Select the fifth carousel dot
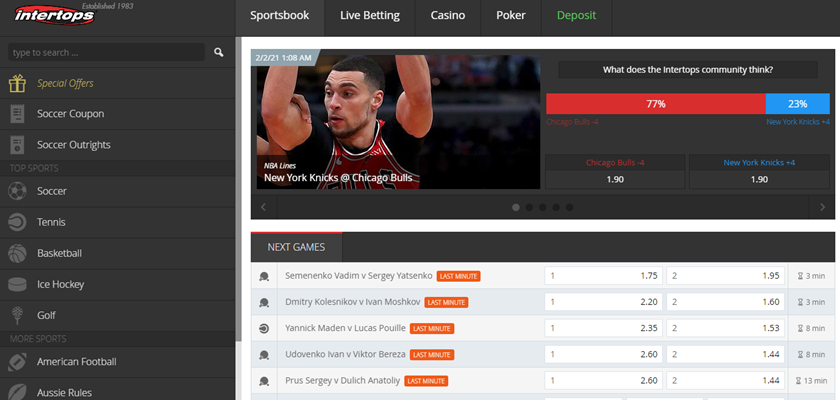Image resolution: width=840 pixels, height=400 pixels. [569, 207]
